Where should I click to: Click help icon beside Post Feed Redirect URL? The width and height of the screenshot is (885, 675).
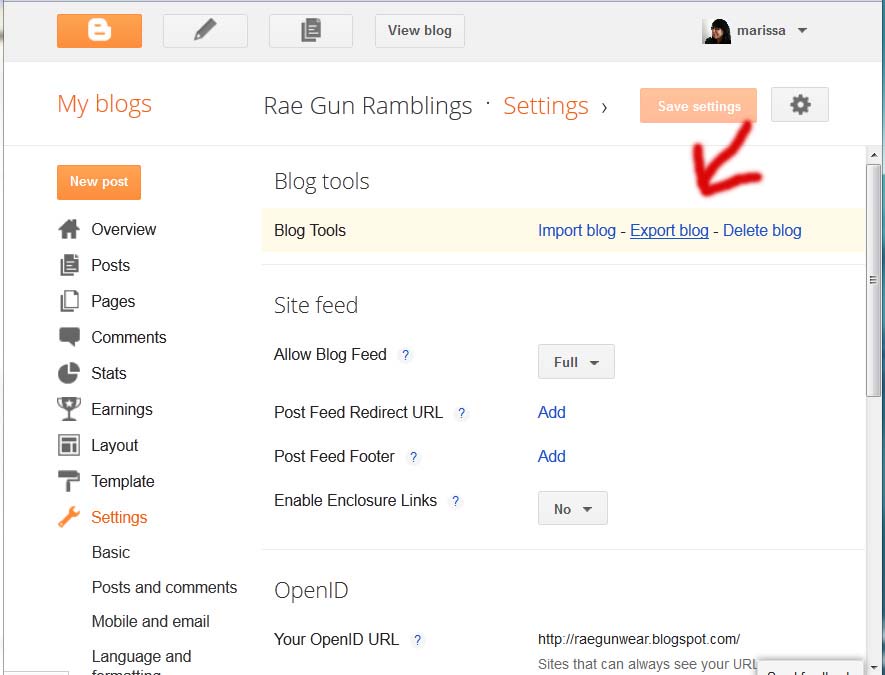point(461,413)
